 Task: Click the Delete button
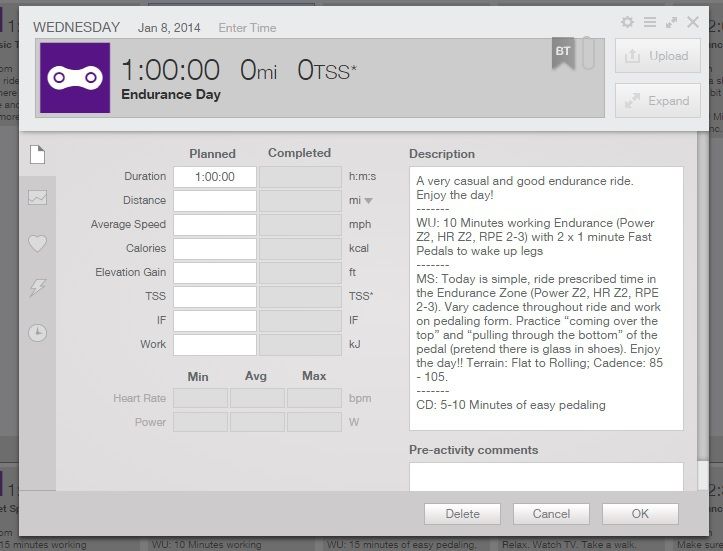[462, 514]
